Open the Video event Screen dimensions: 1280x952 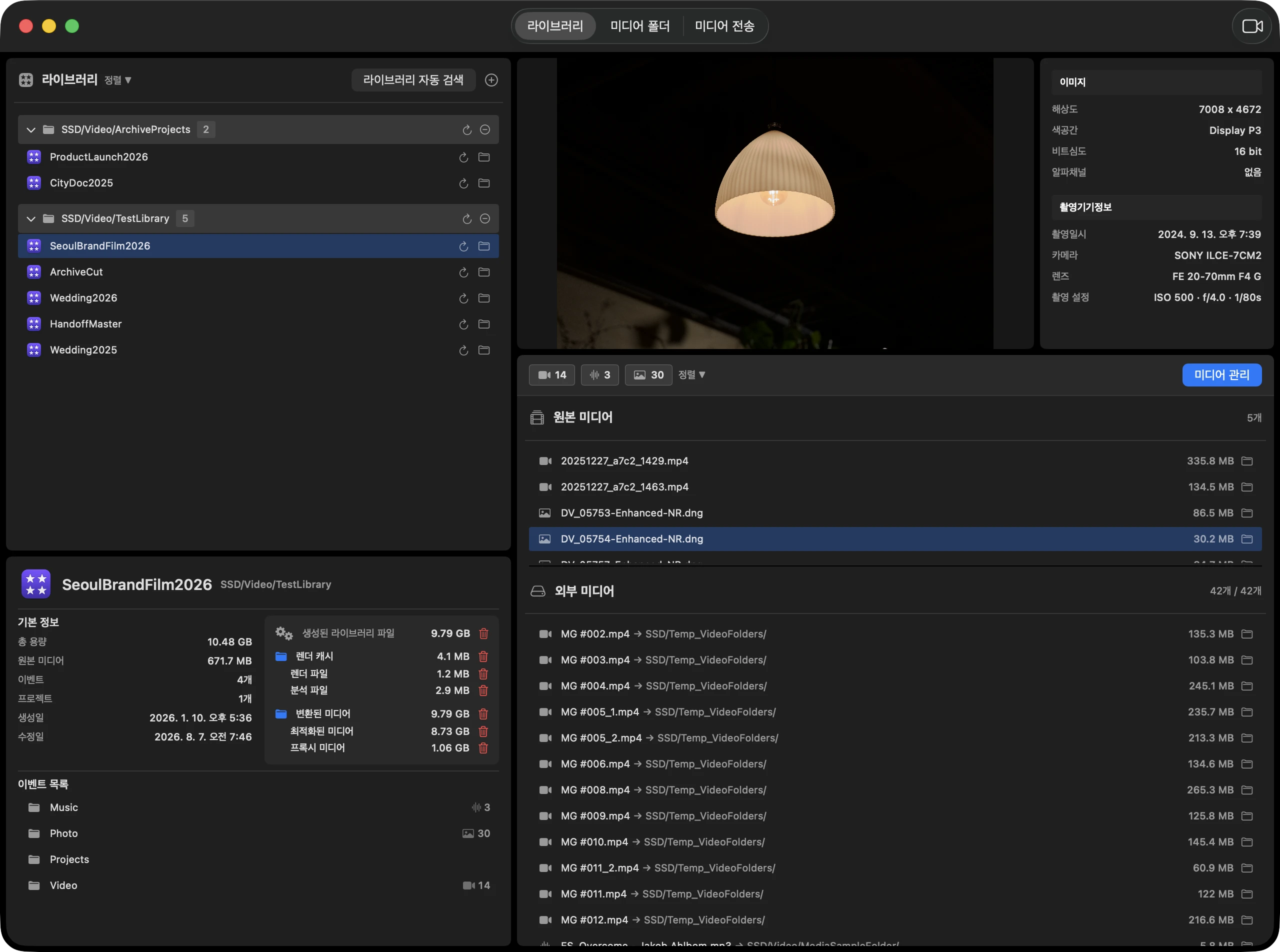(x=258, y=885)
